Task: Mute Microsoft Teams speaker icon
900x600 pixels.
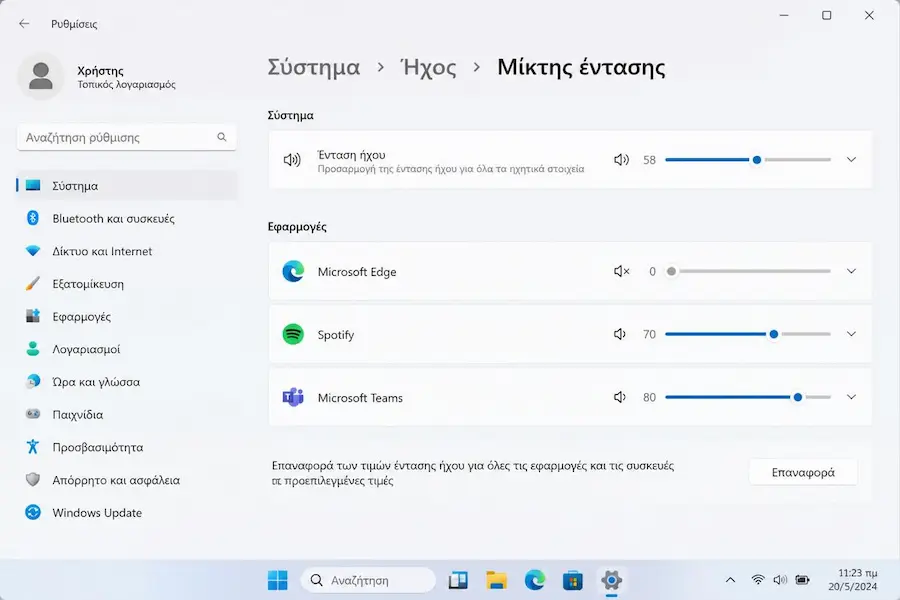Action: (619, 397)
